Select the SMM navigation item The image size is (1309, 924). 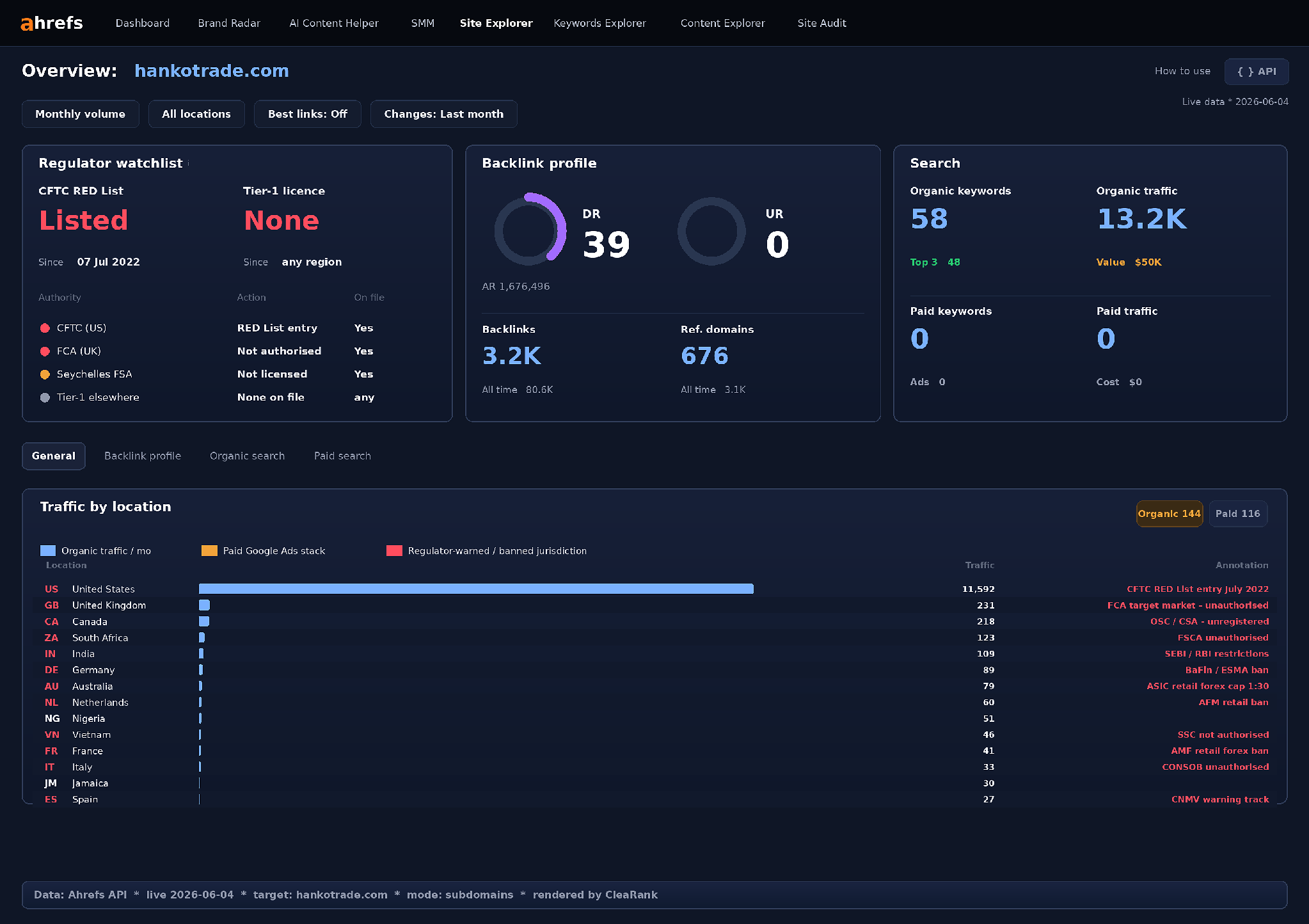(422, 23)
